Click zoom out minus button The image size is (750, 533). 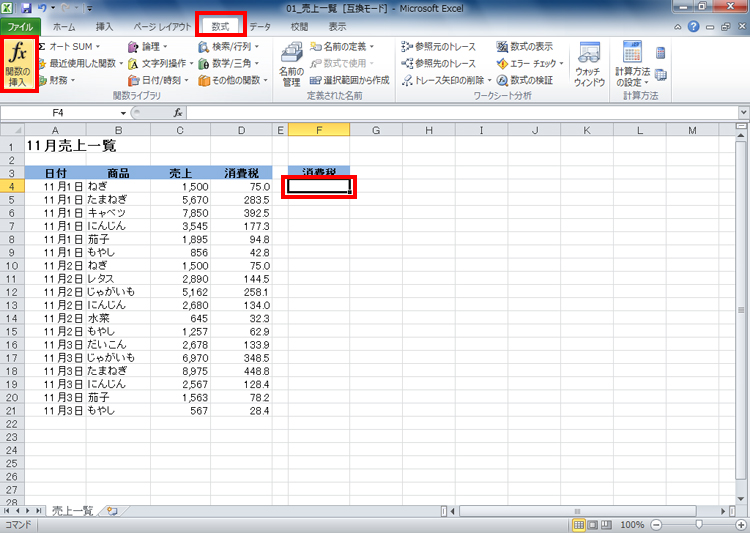[656, 525]
